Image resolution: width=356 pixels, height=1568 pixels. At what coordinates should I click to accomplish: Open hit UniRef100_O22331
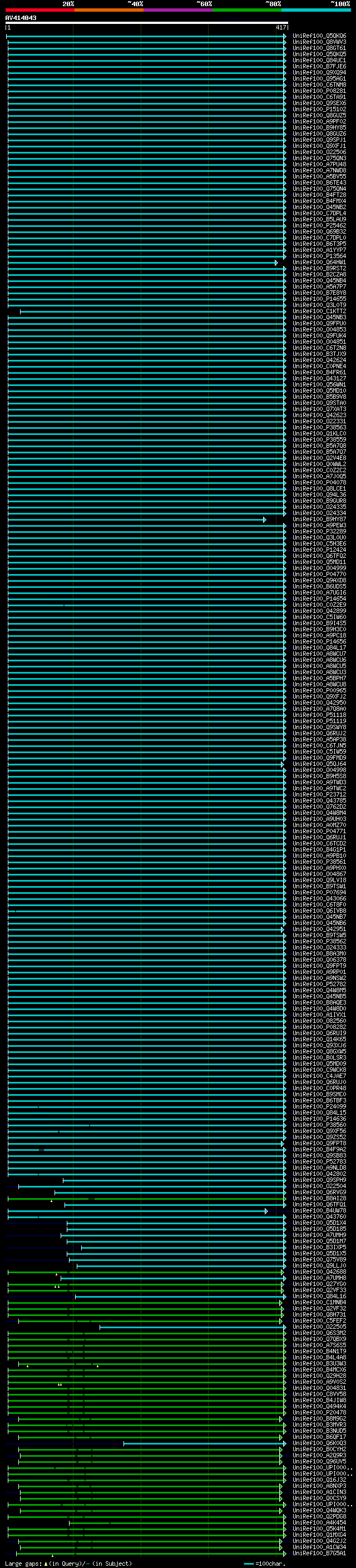[319, 422]
